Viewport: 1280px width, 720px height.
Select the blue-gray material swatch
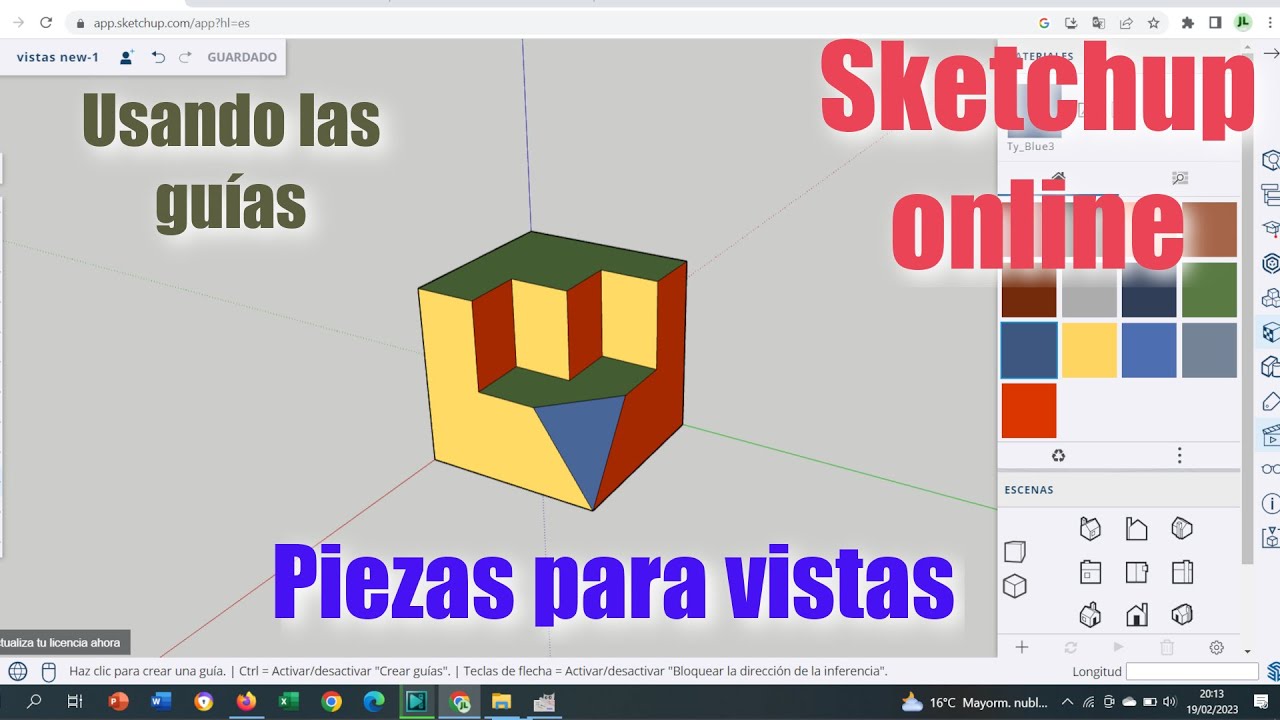[1209, 350]
